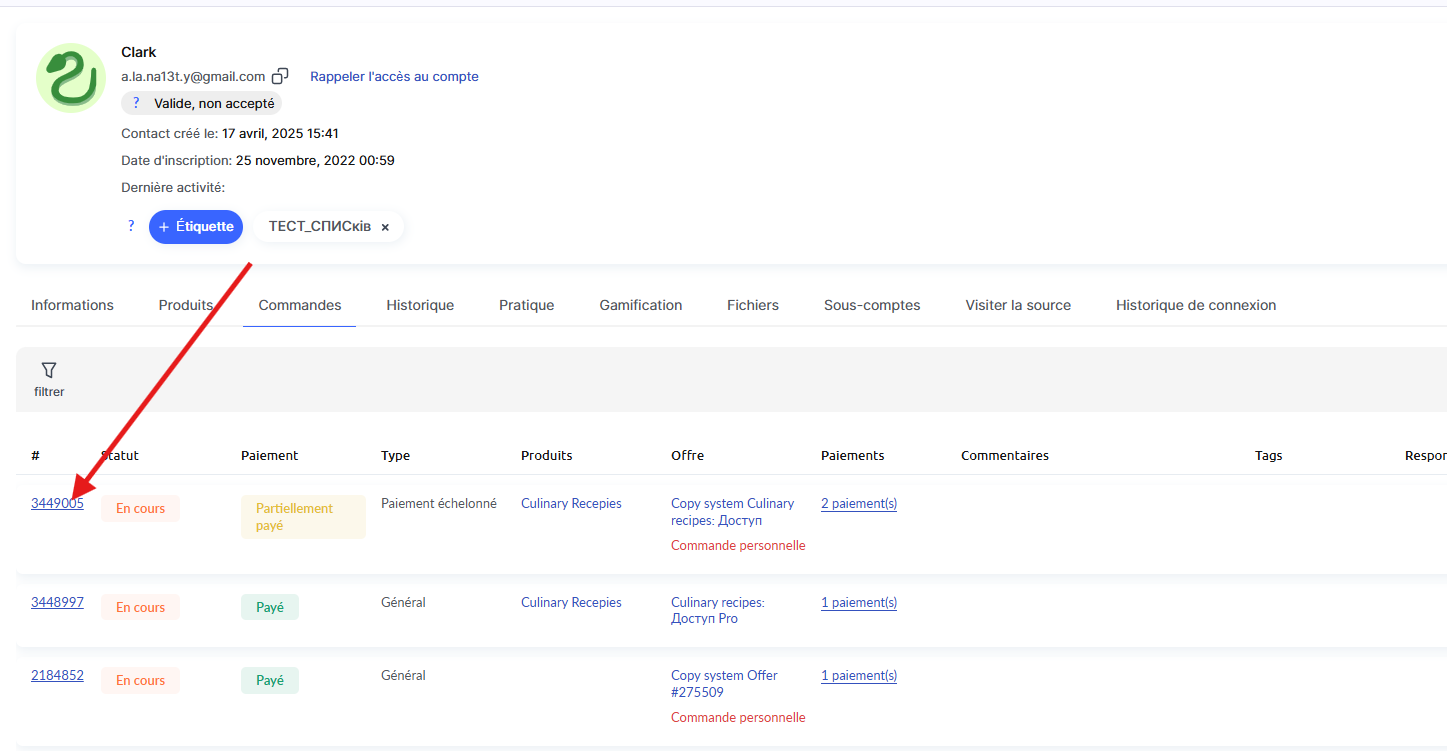This screenshot has height=751, width=1447.
Task: Click the 2 paiement(s) link
Action: 858,504
